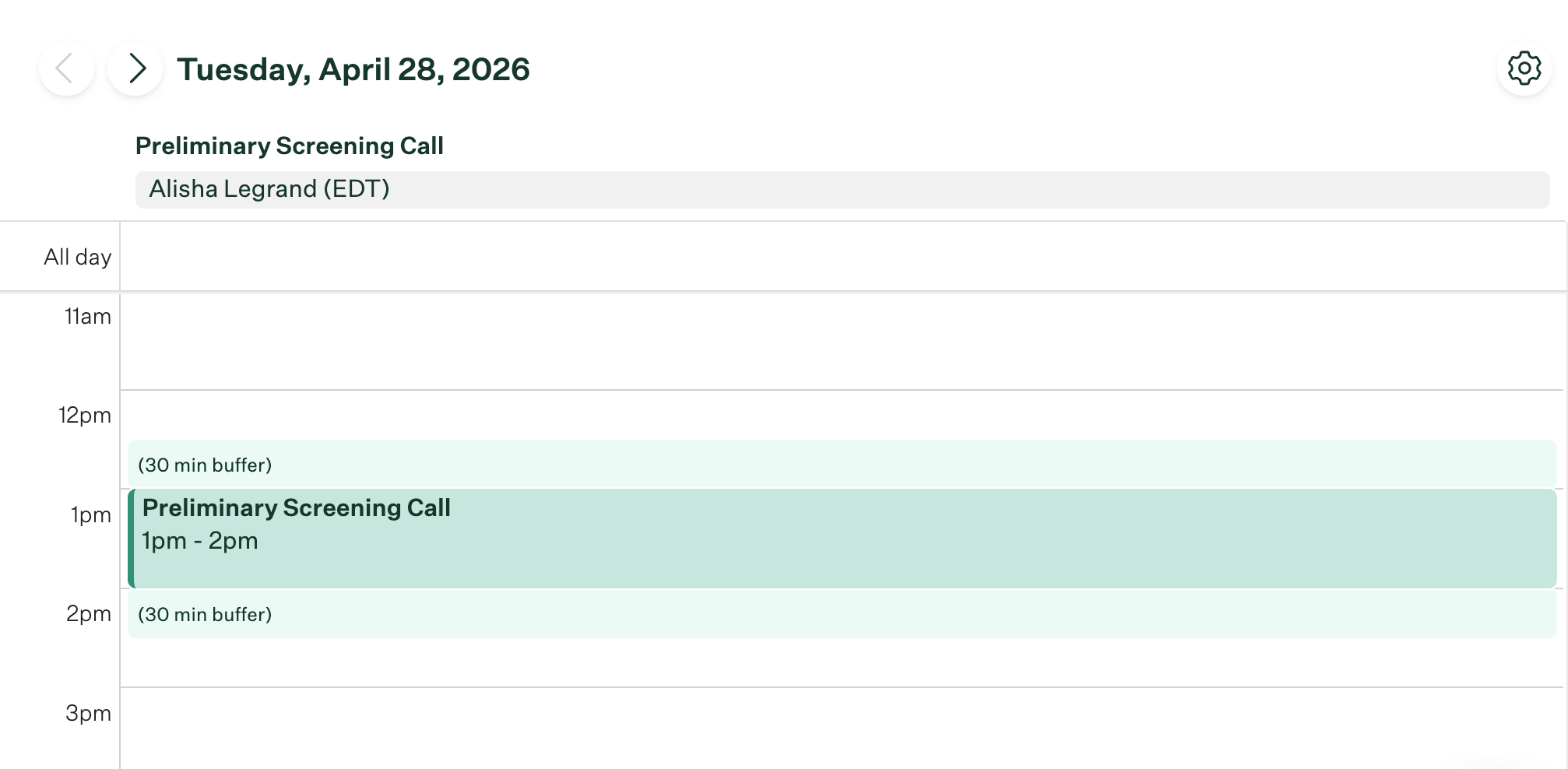Click the 12pm hour label
The width and height of the screenshot is (1568, 769).
tap(84, 415)
